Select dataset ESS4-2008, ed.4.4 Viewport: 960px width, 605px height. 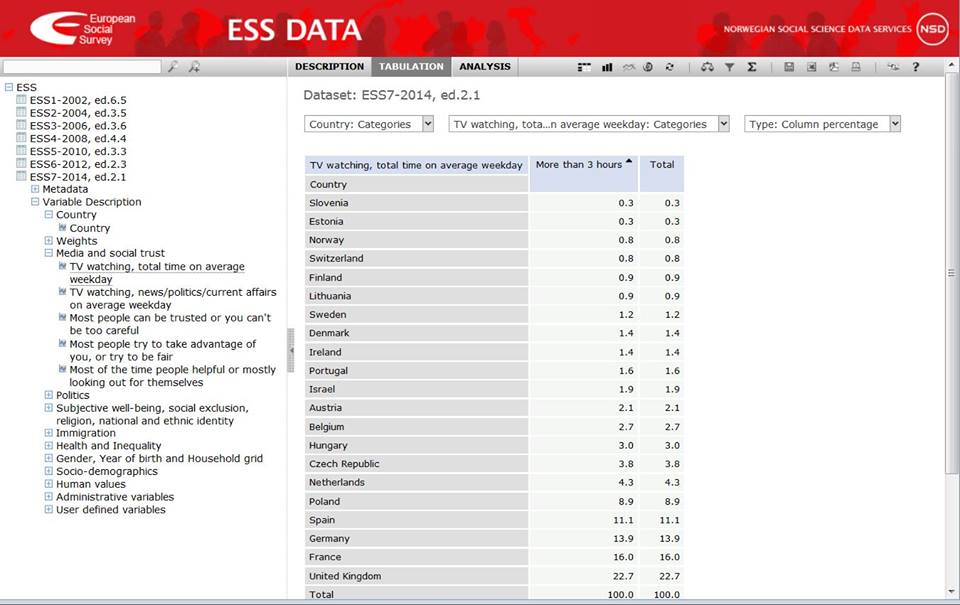[x=78, y=138]
